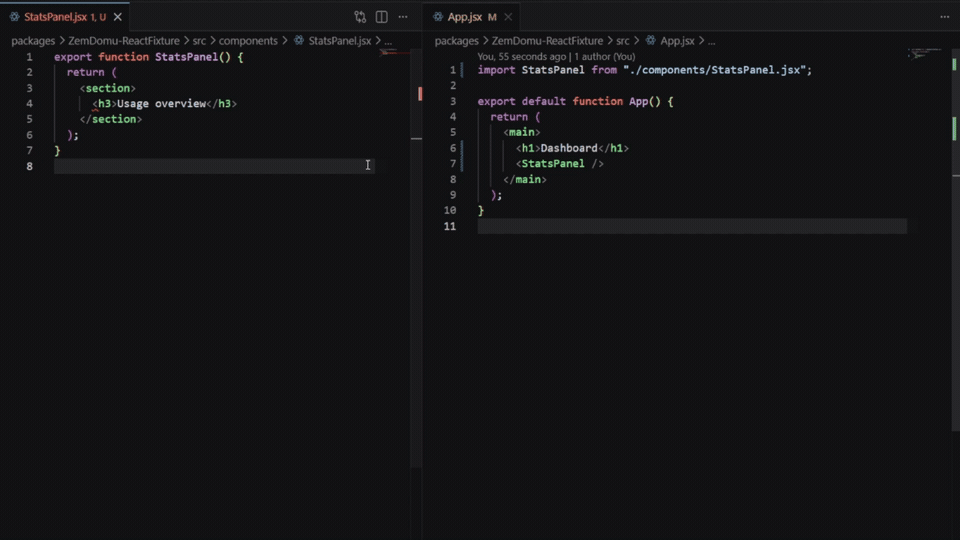The height and width of the screenshot is (540, 960).
Task: Click line number 8 in the left editor
Action: [x=29, y=166]
